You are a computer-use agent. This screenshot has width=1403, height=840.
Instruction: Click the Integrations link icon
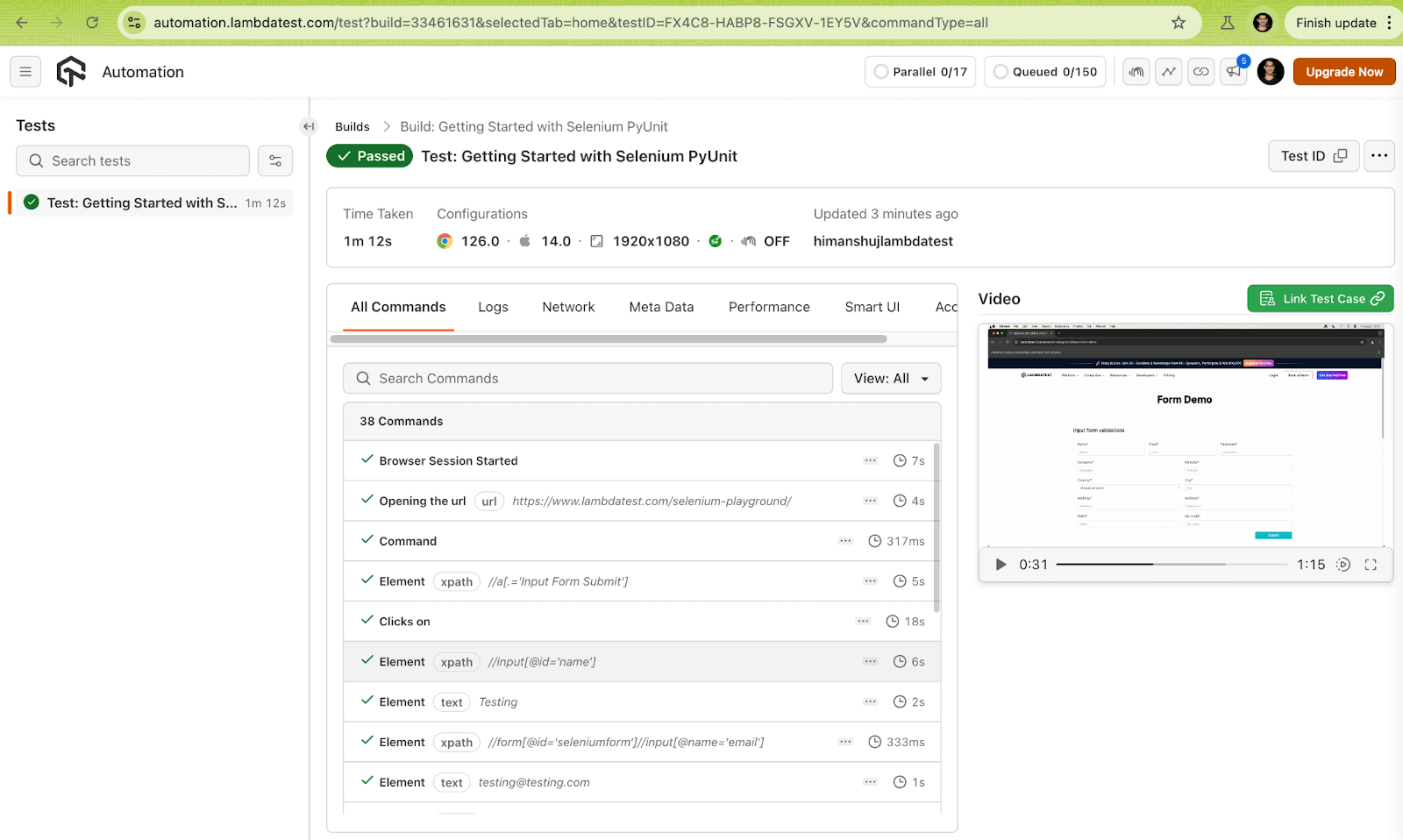click(x=1200, y=71)
